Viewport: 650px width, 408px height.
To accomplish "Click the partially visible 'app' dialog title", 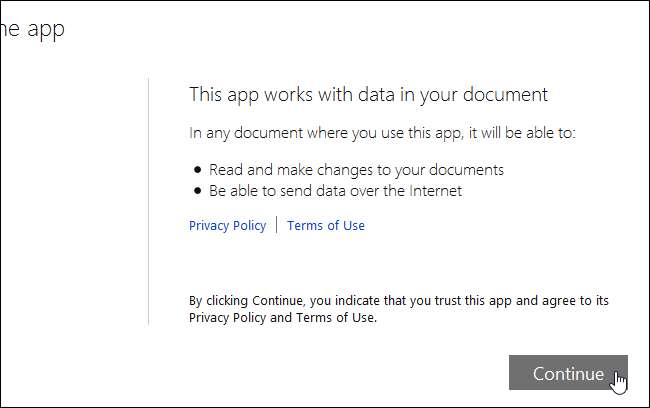I will [x=32, y=29].
